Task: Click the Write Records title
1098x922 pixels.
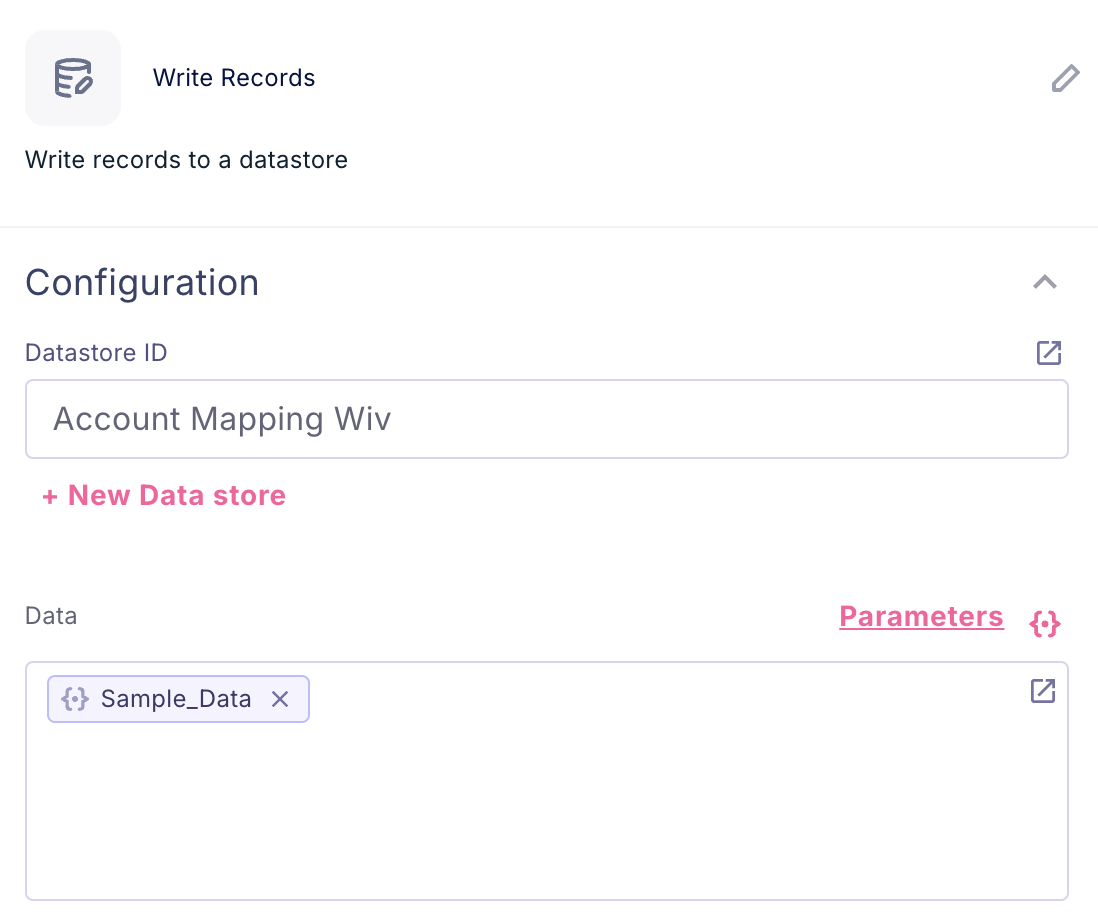Action: coord(234,78)
